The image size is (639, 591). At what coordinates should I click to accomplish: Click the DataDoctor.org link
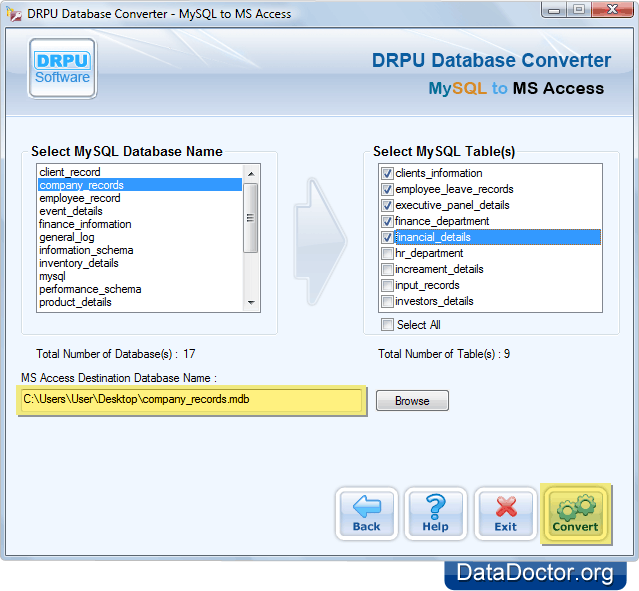tap(535, 572)
